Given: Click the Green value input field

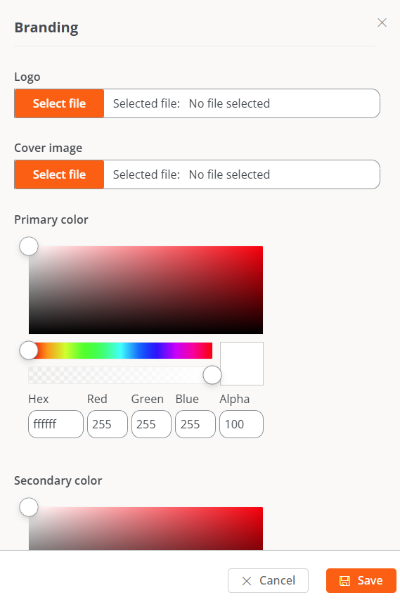Looking at the screenshot, I should [x=151, y=424].
